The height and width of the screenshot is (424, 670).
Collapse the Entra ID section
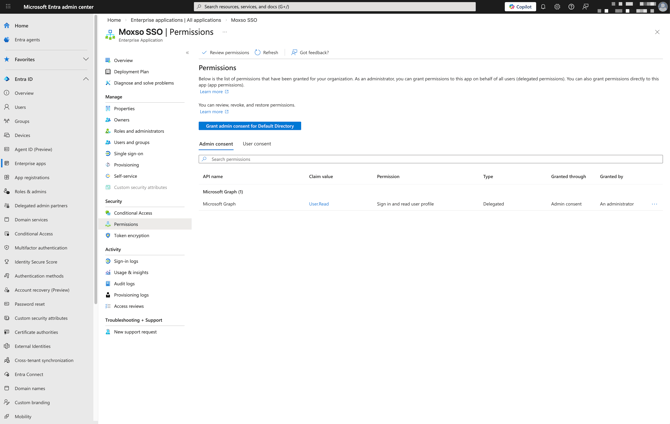(85, 79)
